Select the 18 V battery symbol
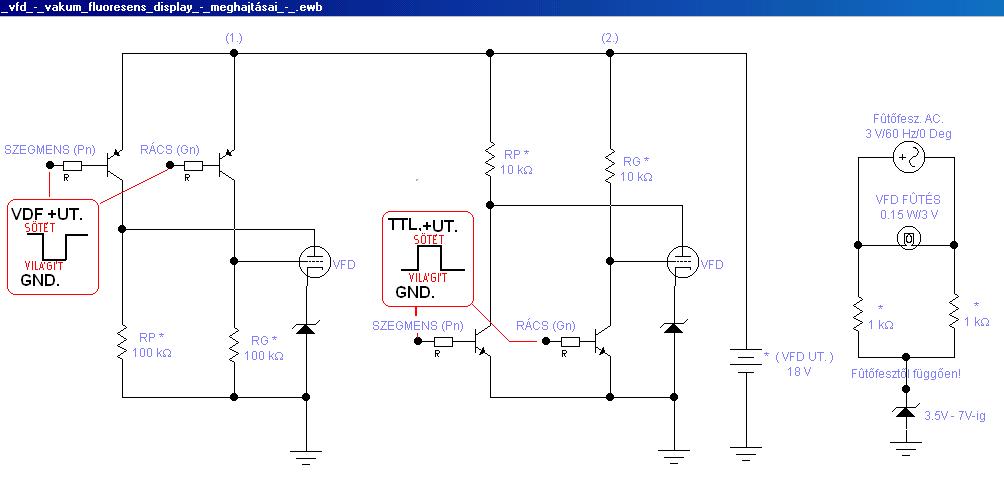The image size is (1004, 479). tap(746, 361)
